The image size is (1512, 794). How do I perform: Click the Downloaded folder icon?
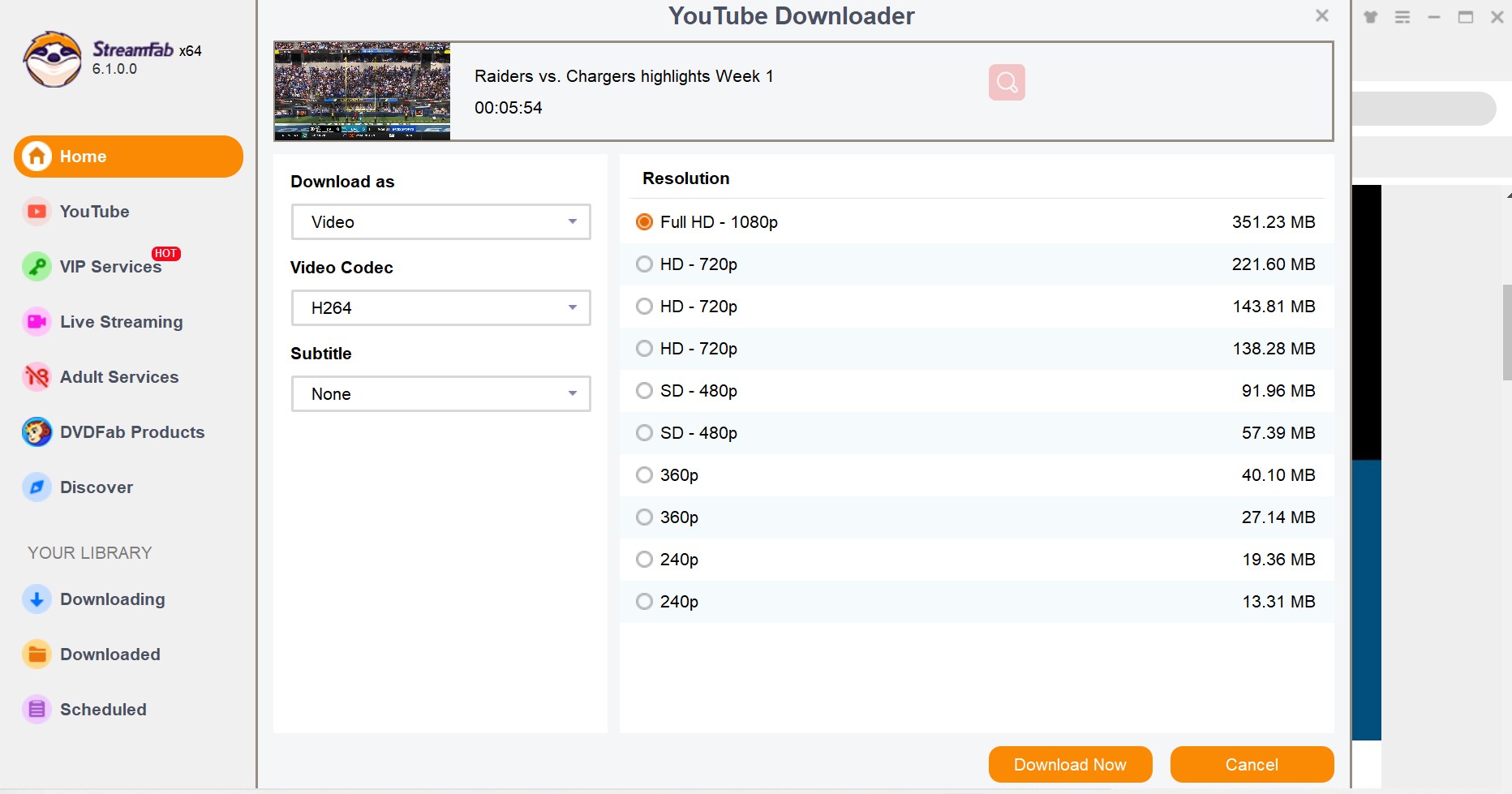click(x=37, y=655)
